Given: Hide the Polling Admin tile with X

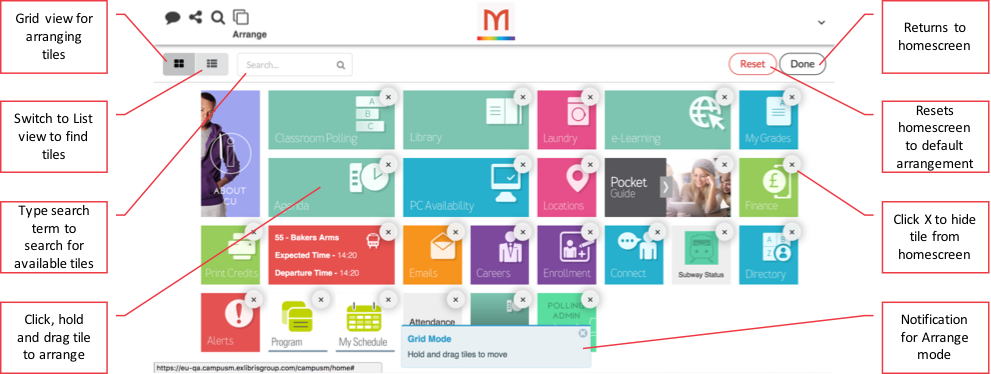Looking at the screenshot, I should point(590,299).
